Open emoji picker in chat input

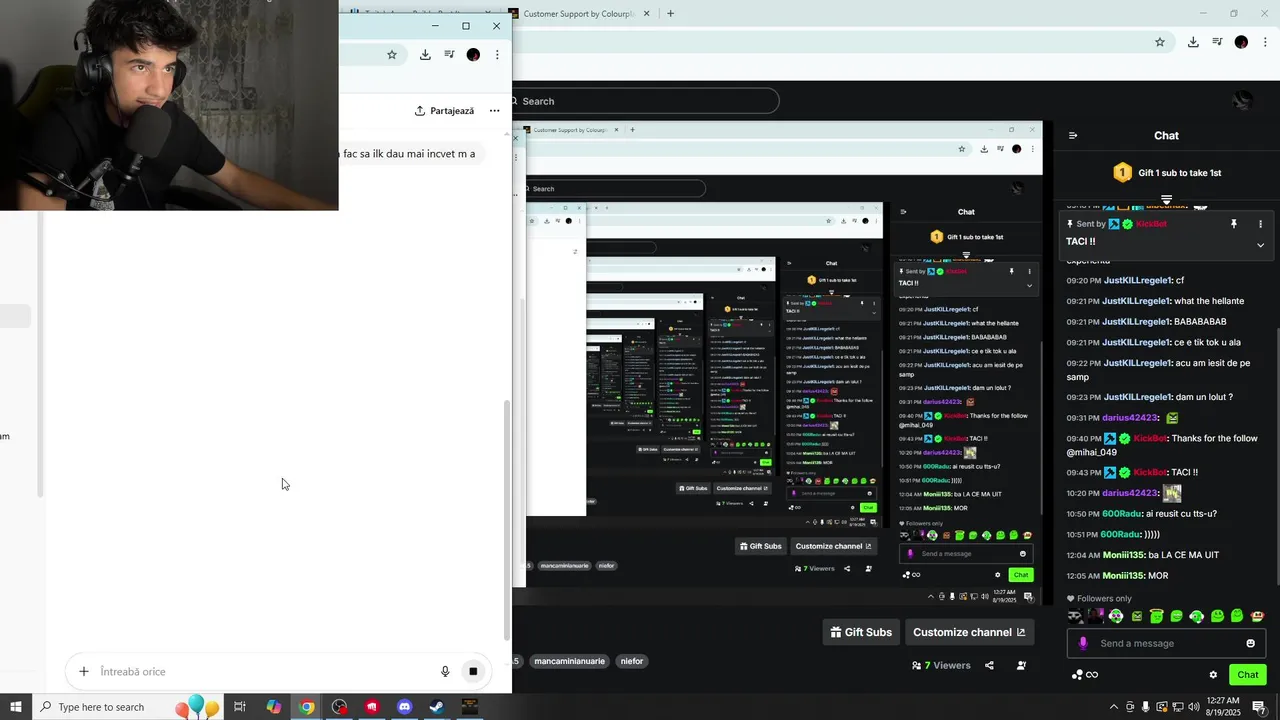pos(1250,643)
